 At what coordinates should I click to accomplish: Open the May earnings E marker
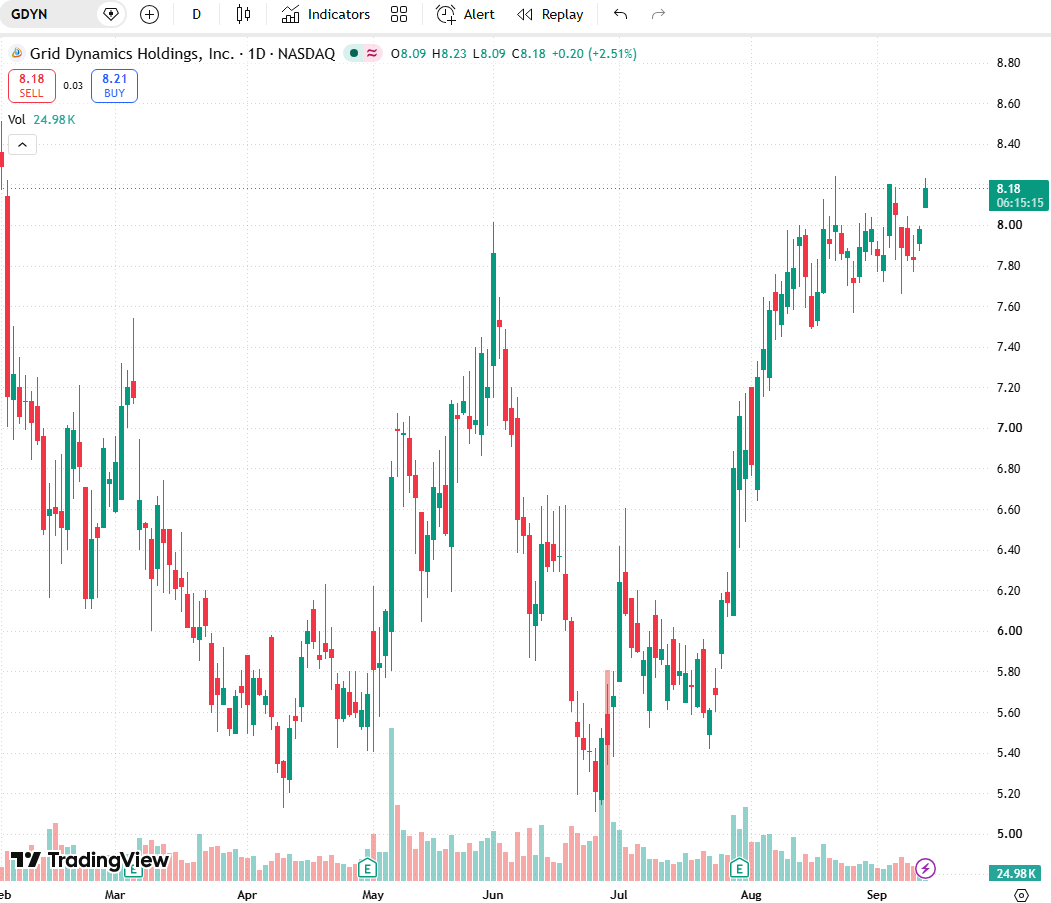pyautogui.click(x=367, y=869)
